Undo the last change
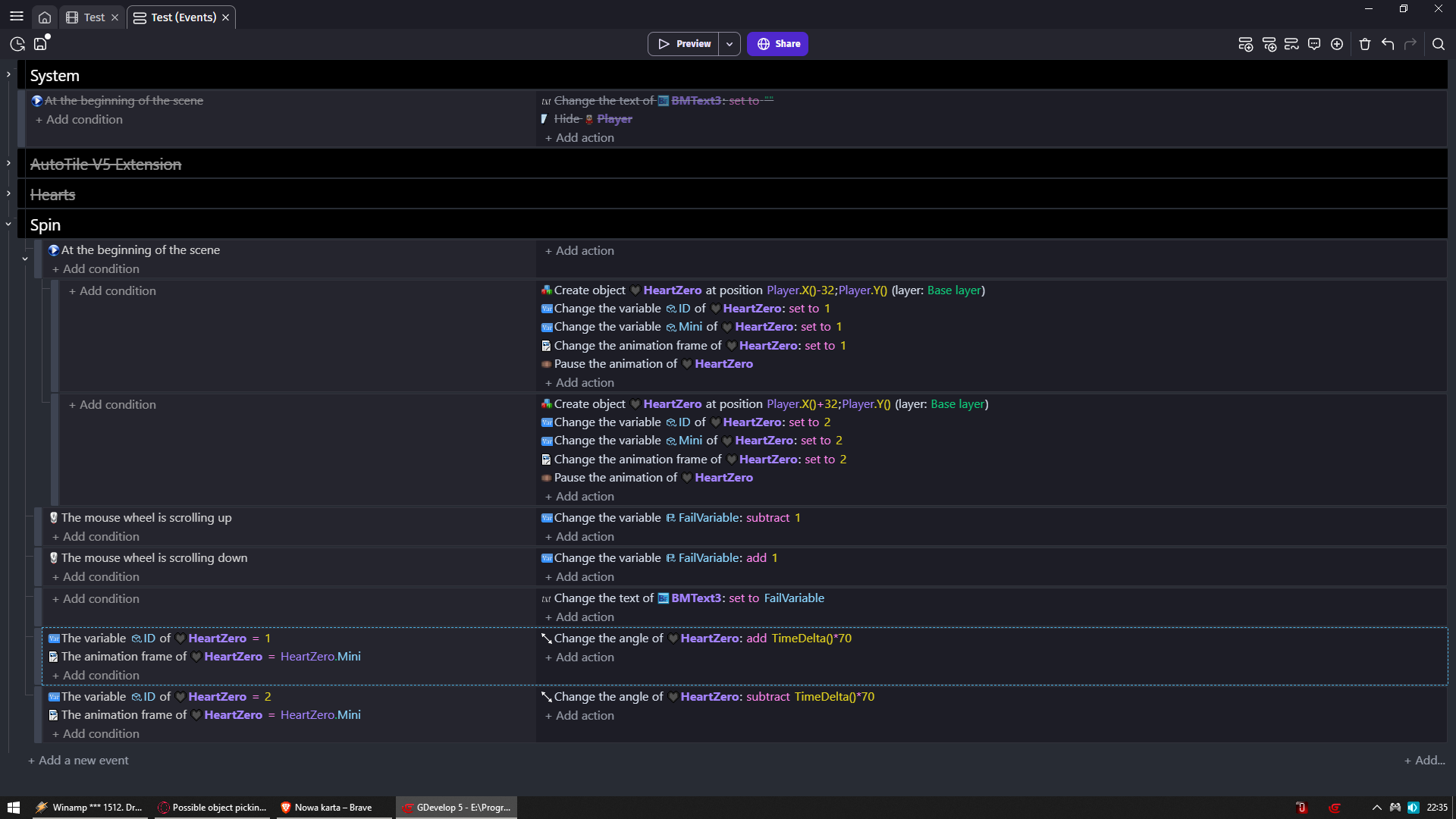Image resolution: width=1456 pixels, height=819 pixels. coord(1388,44)
